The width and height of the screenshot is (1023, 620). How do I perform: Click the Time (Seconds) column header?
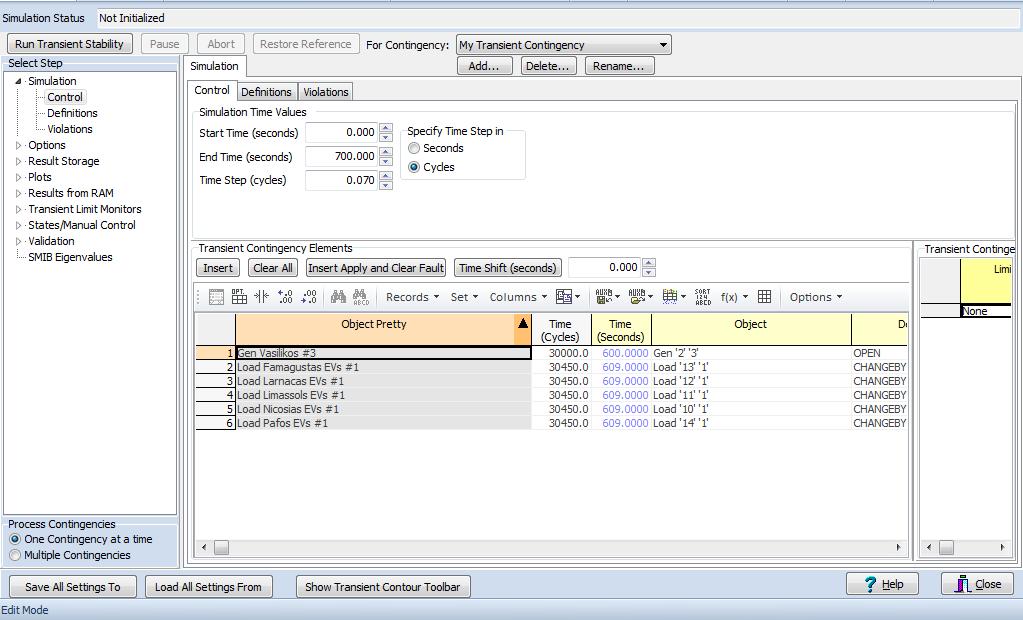[x=620, y=330]
